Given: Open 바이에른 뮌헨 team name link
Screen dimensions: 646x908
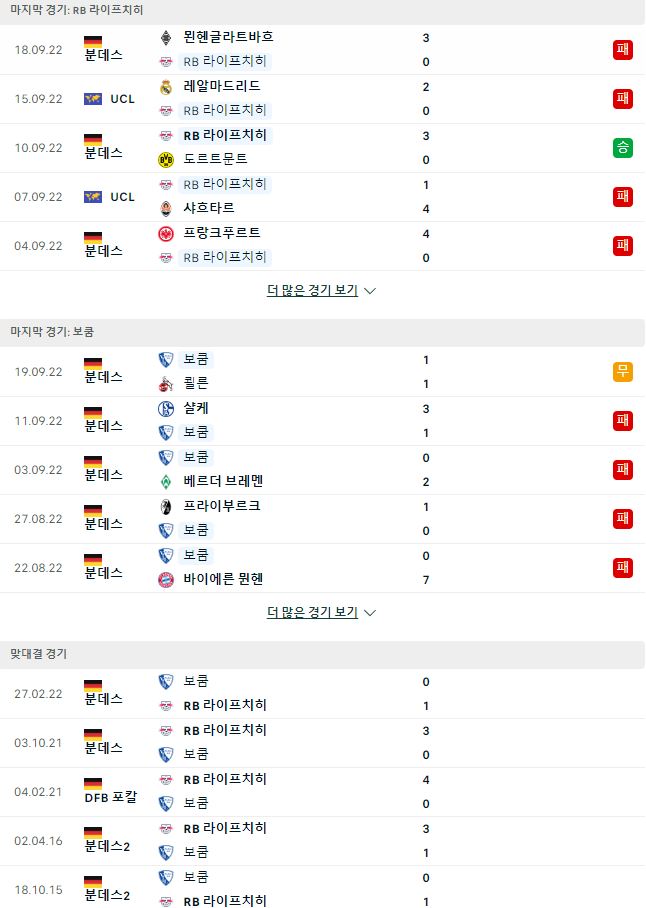Looking at the screenshot, I should point(223,579).
